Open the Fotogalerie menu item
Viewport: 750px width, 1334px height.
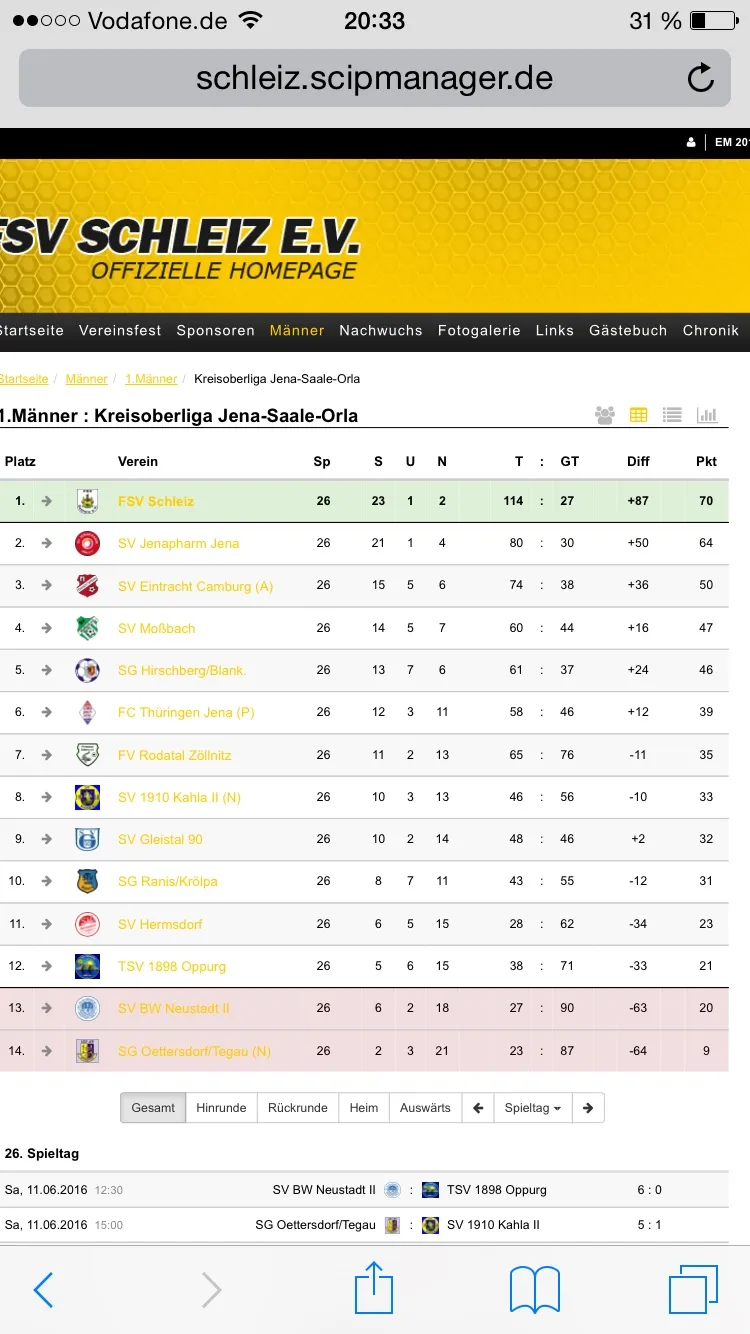pos(479,330)
